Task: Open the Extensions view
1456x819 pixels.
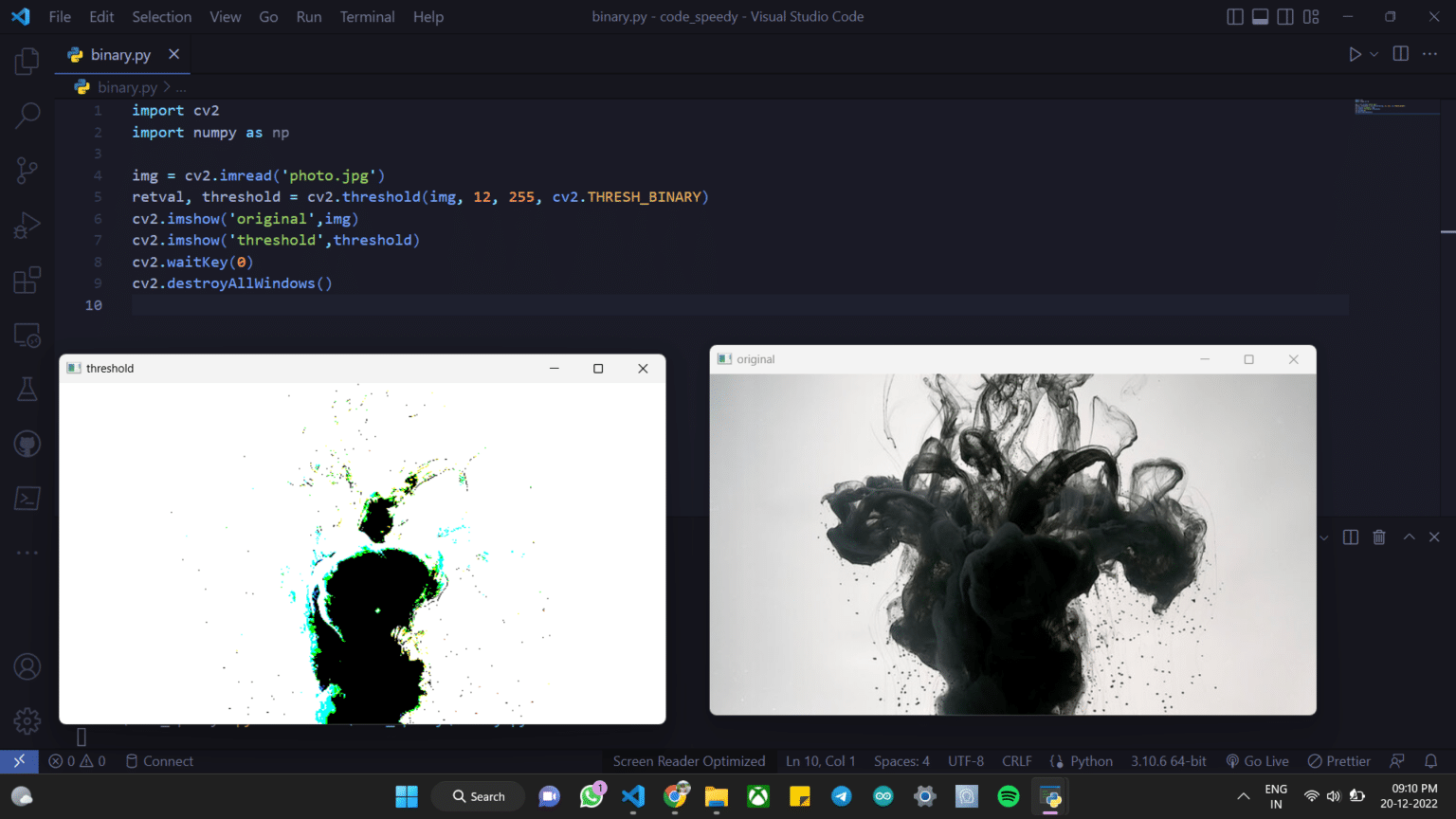Action: tap(27, 281)
